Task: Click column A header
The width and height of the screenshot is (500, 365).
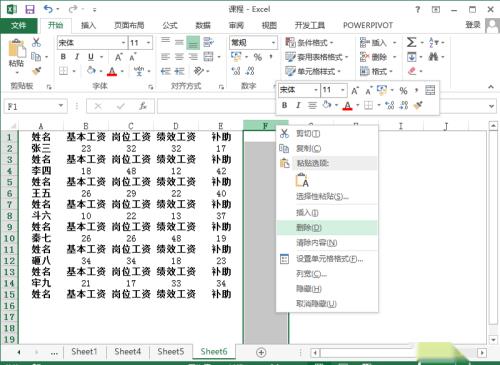Action: (41, 126)
